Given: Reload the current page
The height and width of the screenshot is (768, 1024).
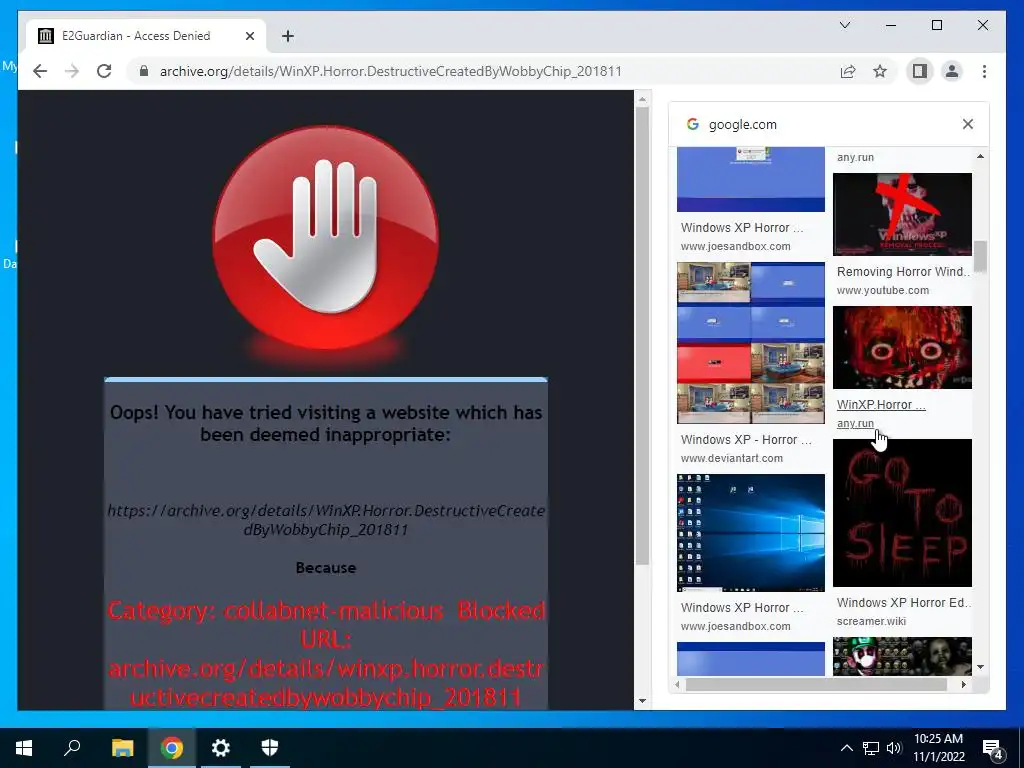Looking at the screenshot, I should pos(104,71).
